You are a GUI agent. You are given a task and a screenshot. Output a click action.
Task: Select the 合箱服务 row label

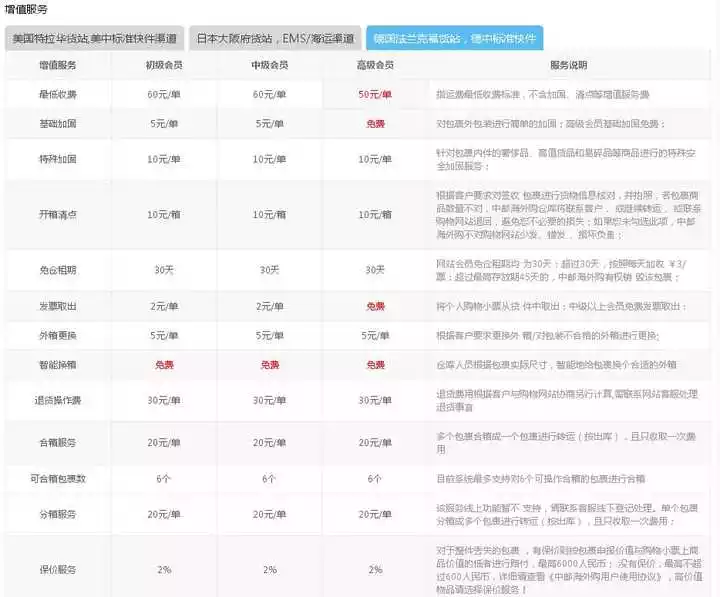click(x=57, y=443)
